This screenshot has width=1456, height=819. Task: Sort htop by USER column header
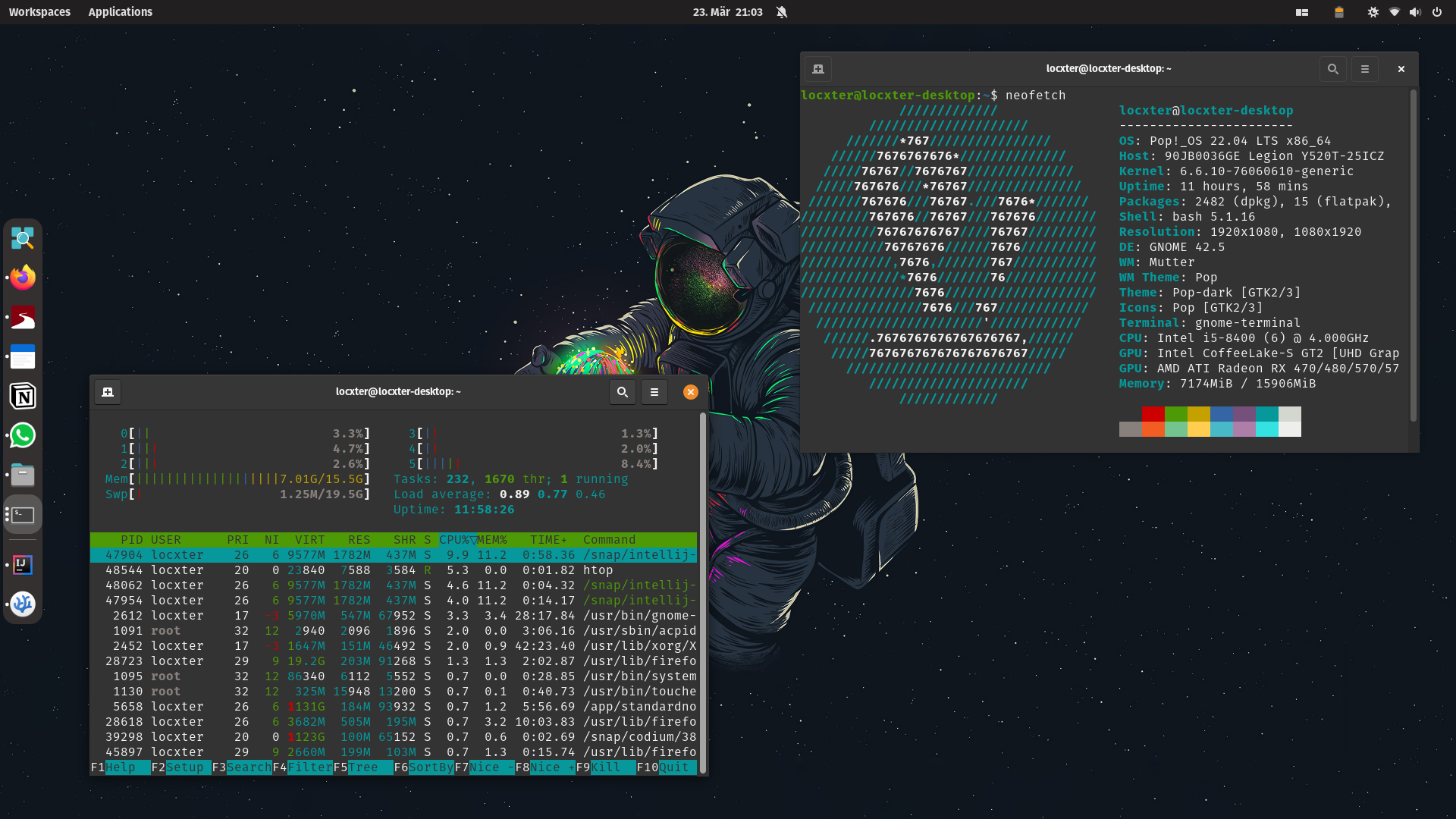166,540
